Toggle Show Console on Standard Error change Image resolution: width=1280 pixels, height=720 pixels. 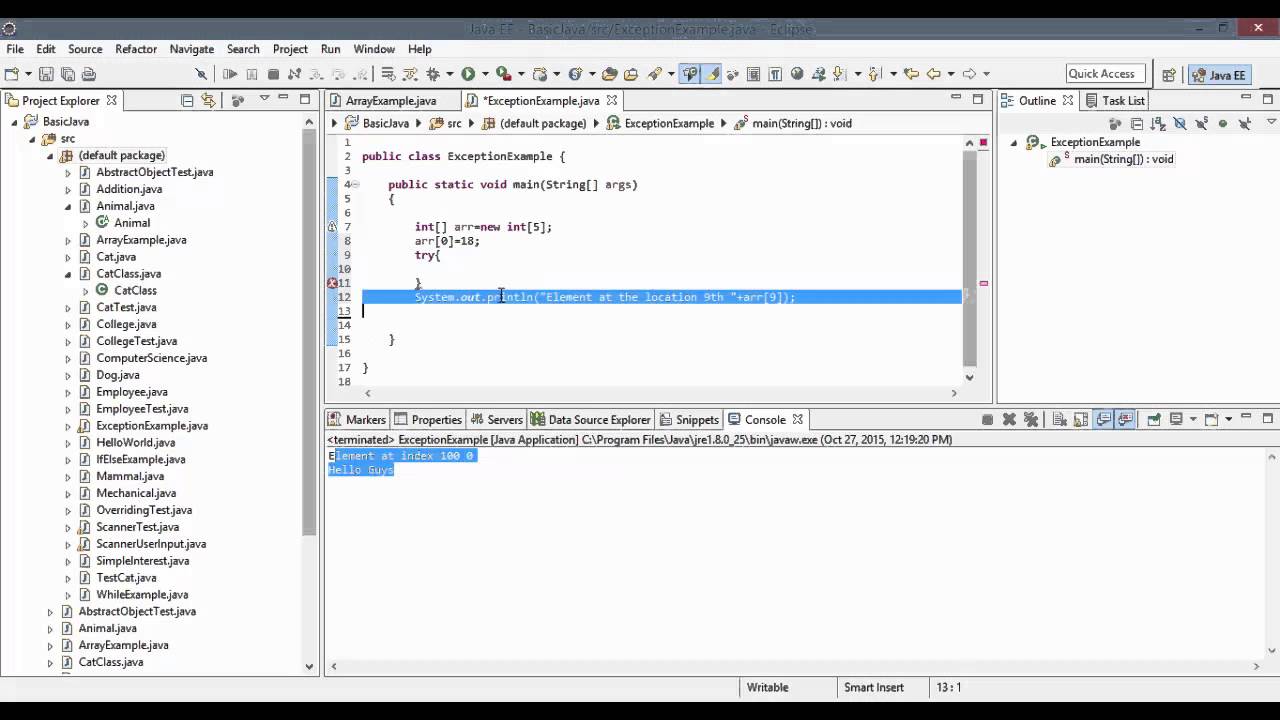[x=1125, y=420]
